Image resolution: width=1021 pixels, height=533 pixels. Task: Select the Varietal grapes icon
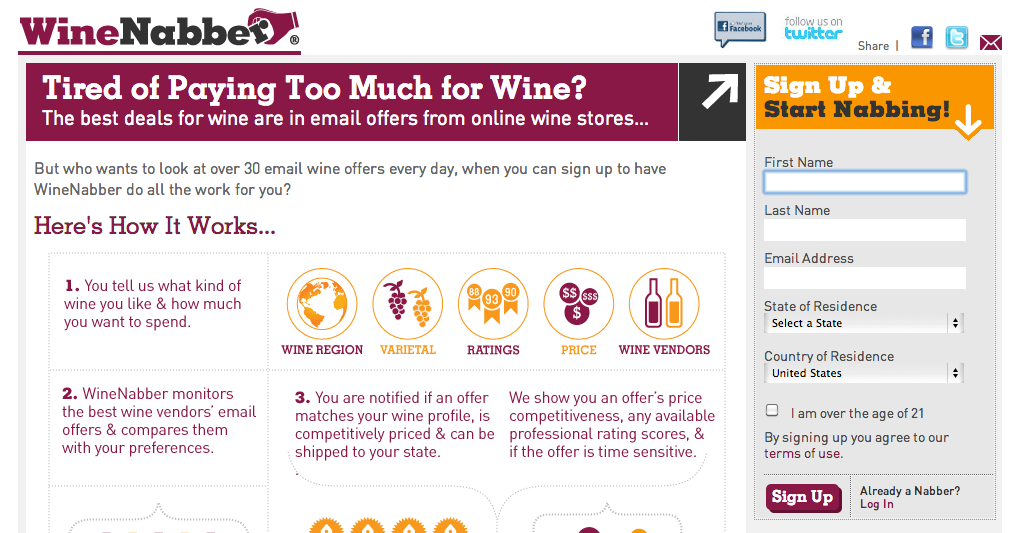[x=408, y=304]
